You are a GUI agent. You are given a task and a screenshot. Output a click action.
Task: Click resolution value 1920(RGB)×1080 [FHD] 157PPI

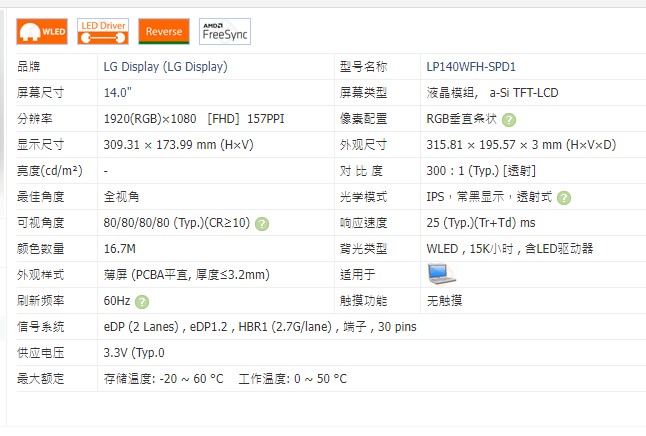(x=194, y=119)
